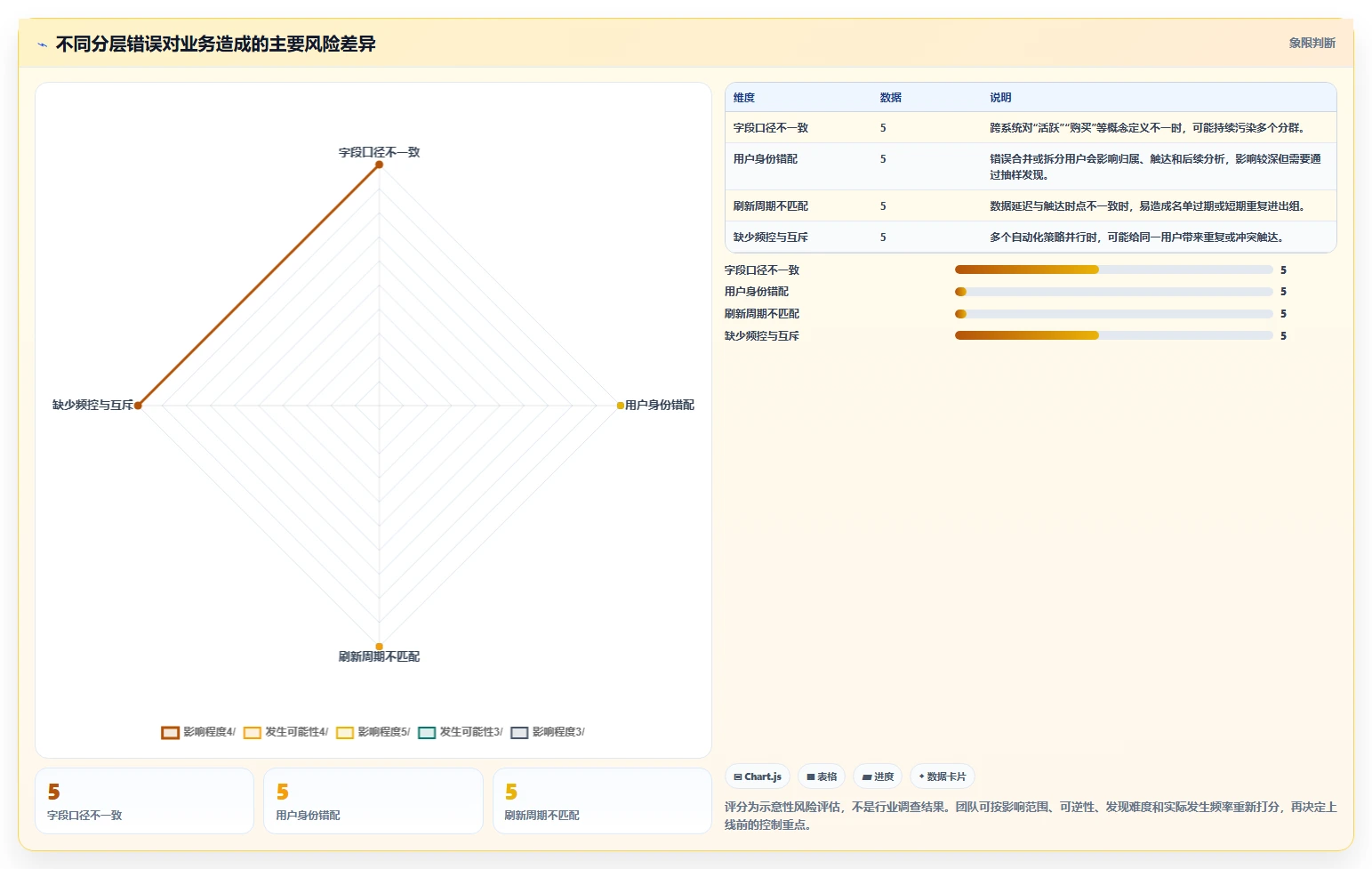This screenshot has height=869, width=1372.
Task: Click the radar axis label 刷新周期不匹配
Action: pyautogui.click(x=379, y=656)
